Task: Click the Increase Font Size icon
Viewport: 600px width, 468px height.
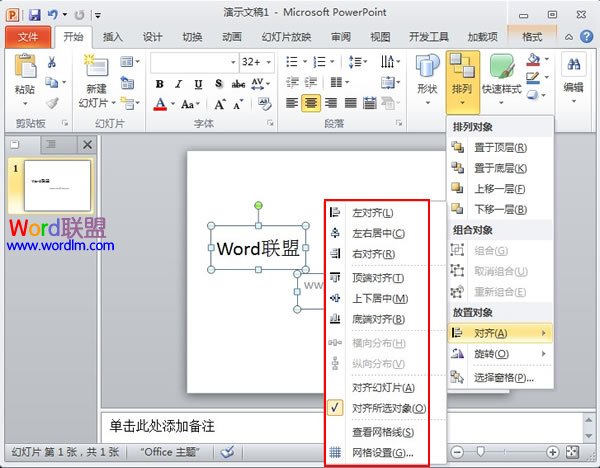Action: point(220,104)
